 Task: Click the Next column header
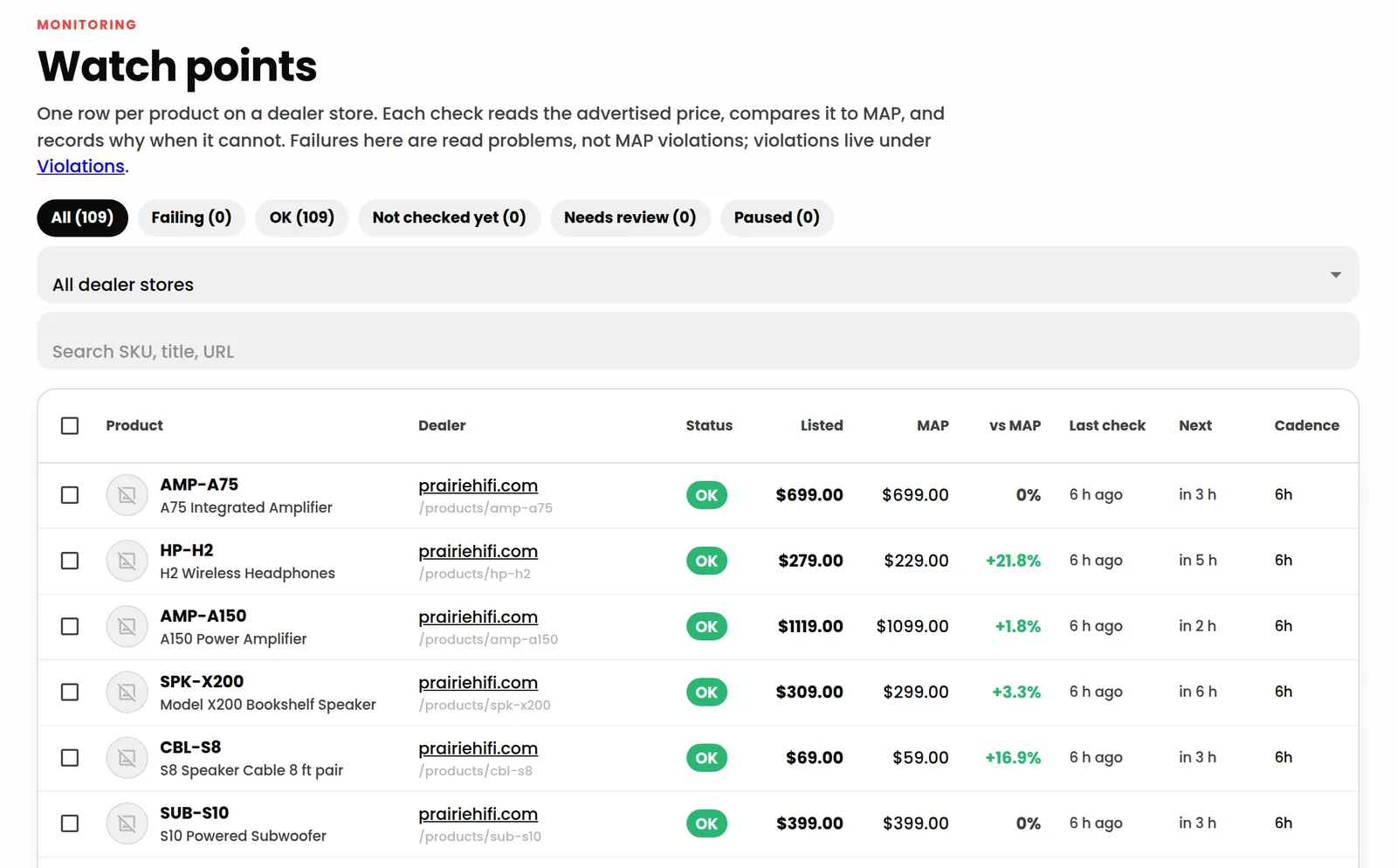(x=1195, y=425)
